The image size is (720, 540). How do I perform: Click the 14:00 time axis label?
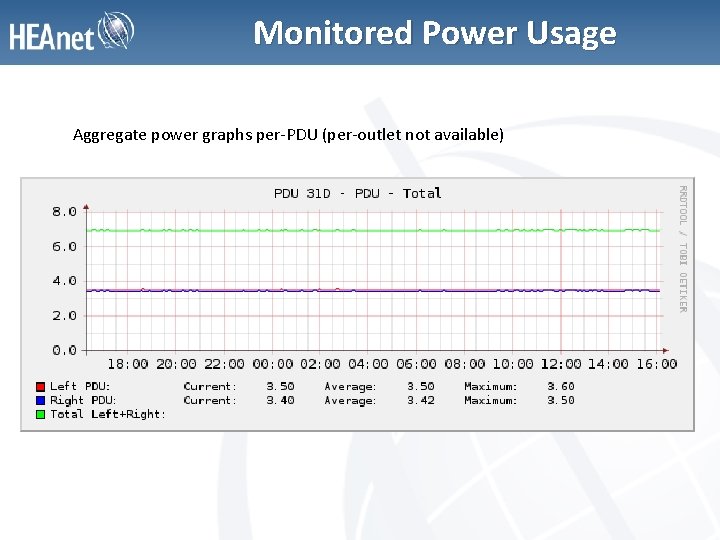click(608, 365)
